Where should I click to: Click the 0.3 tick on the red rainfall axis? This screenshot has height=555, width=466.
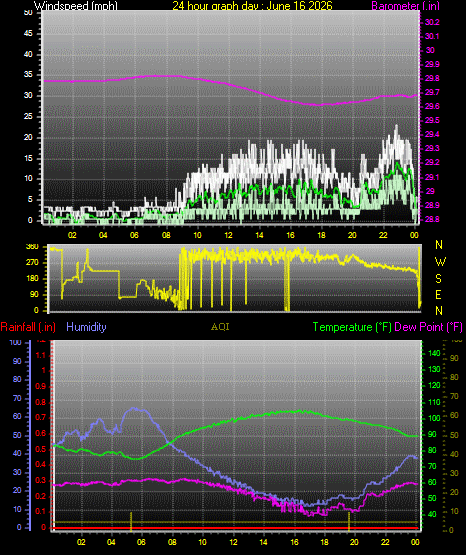(41, 481)
